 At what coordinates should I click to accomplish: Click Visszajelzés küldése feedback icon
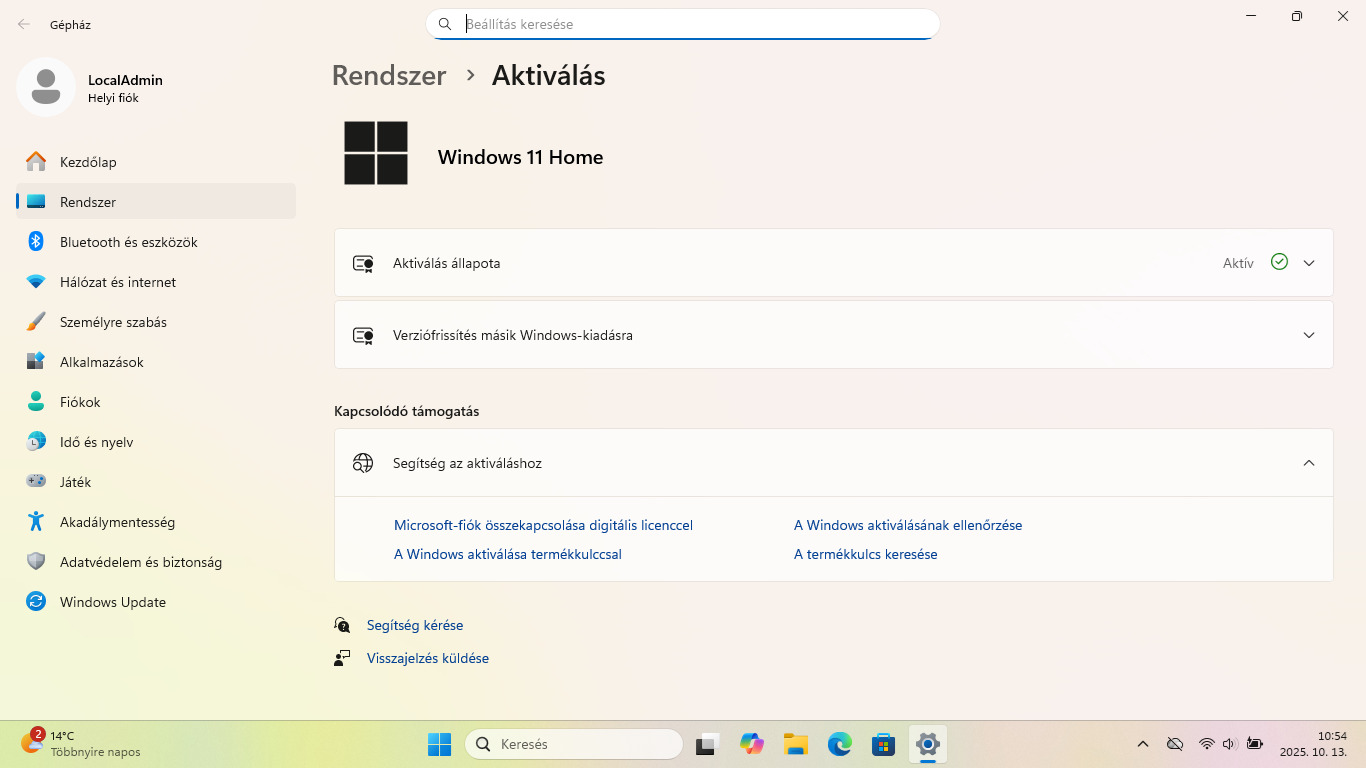tap(343, 658)
